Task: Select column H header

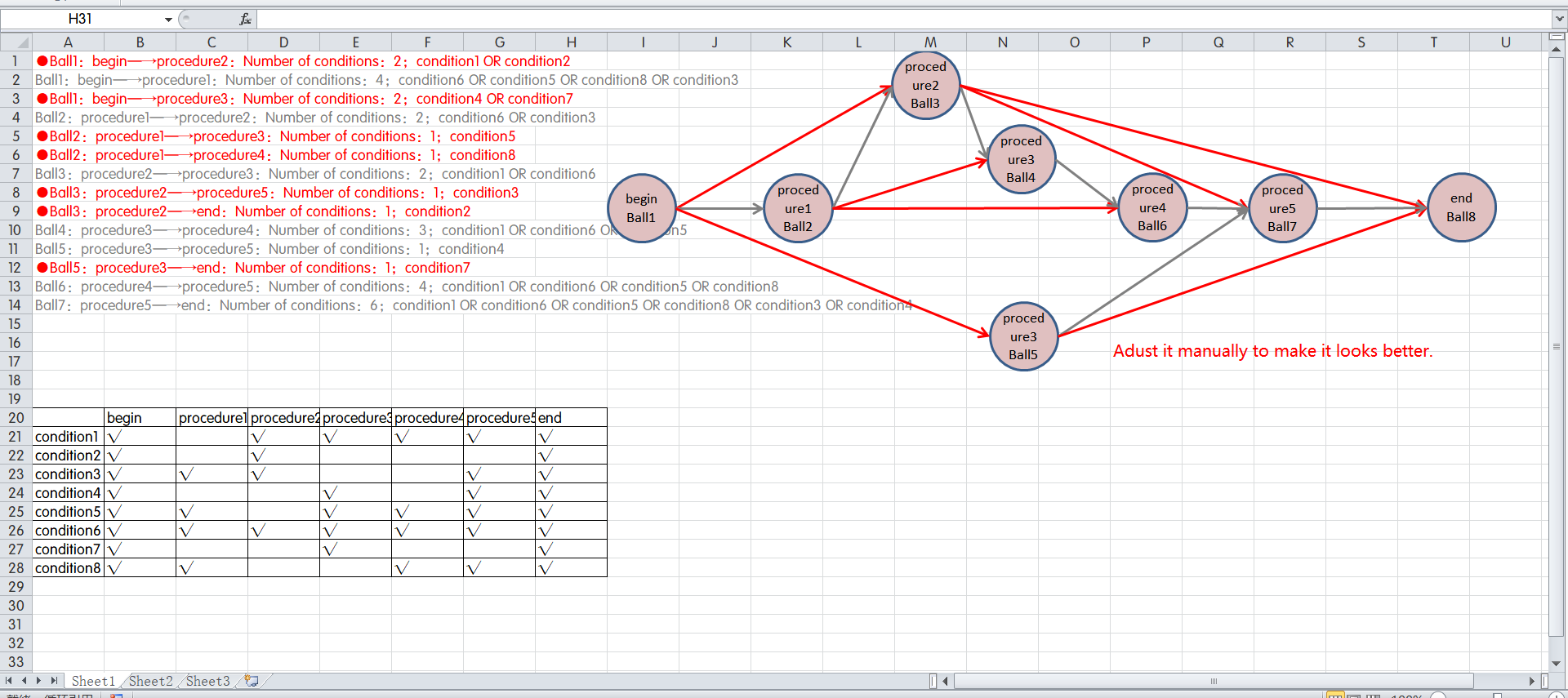Action: (x=571, y=42)
